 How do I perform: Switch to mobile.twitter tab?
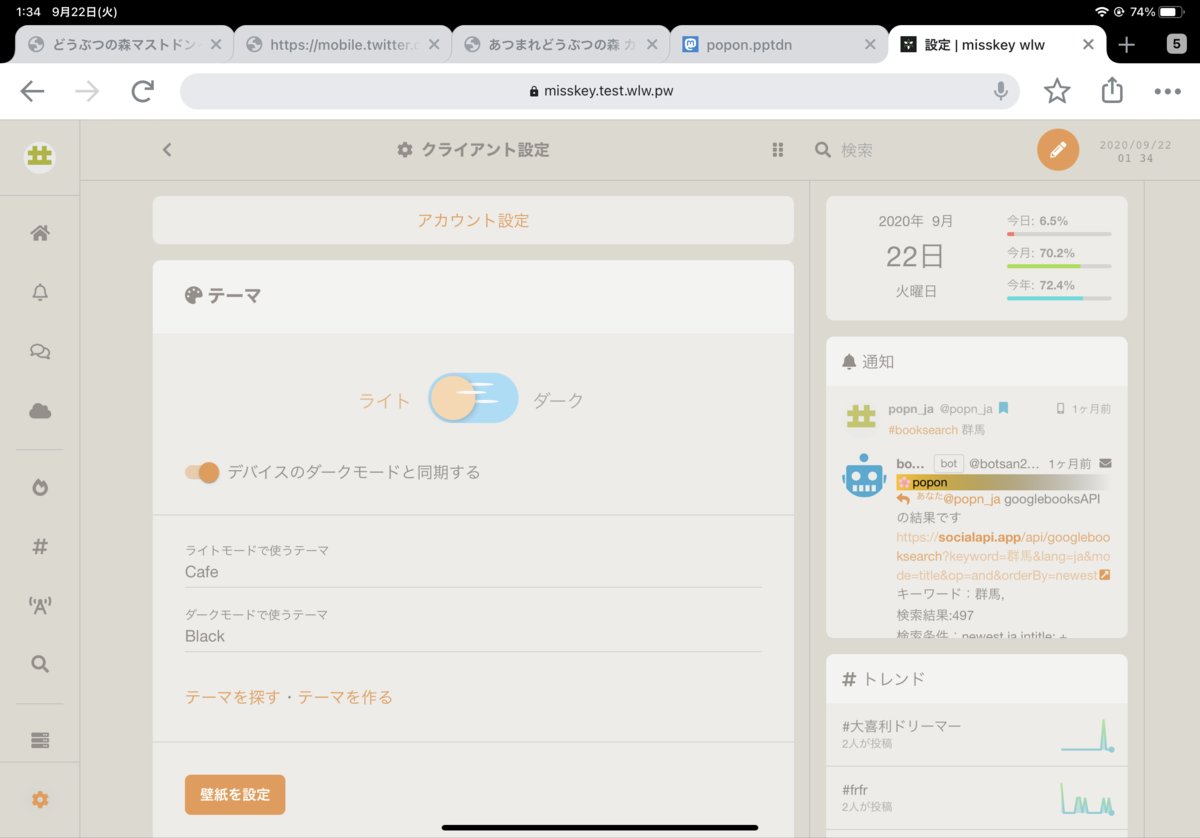(x=343, y=44)
